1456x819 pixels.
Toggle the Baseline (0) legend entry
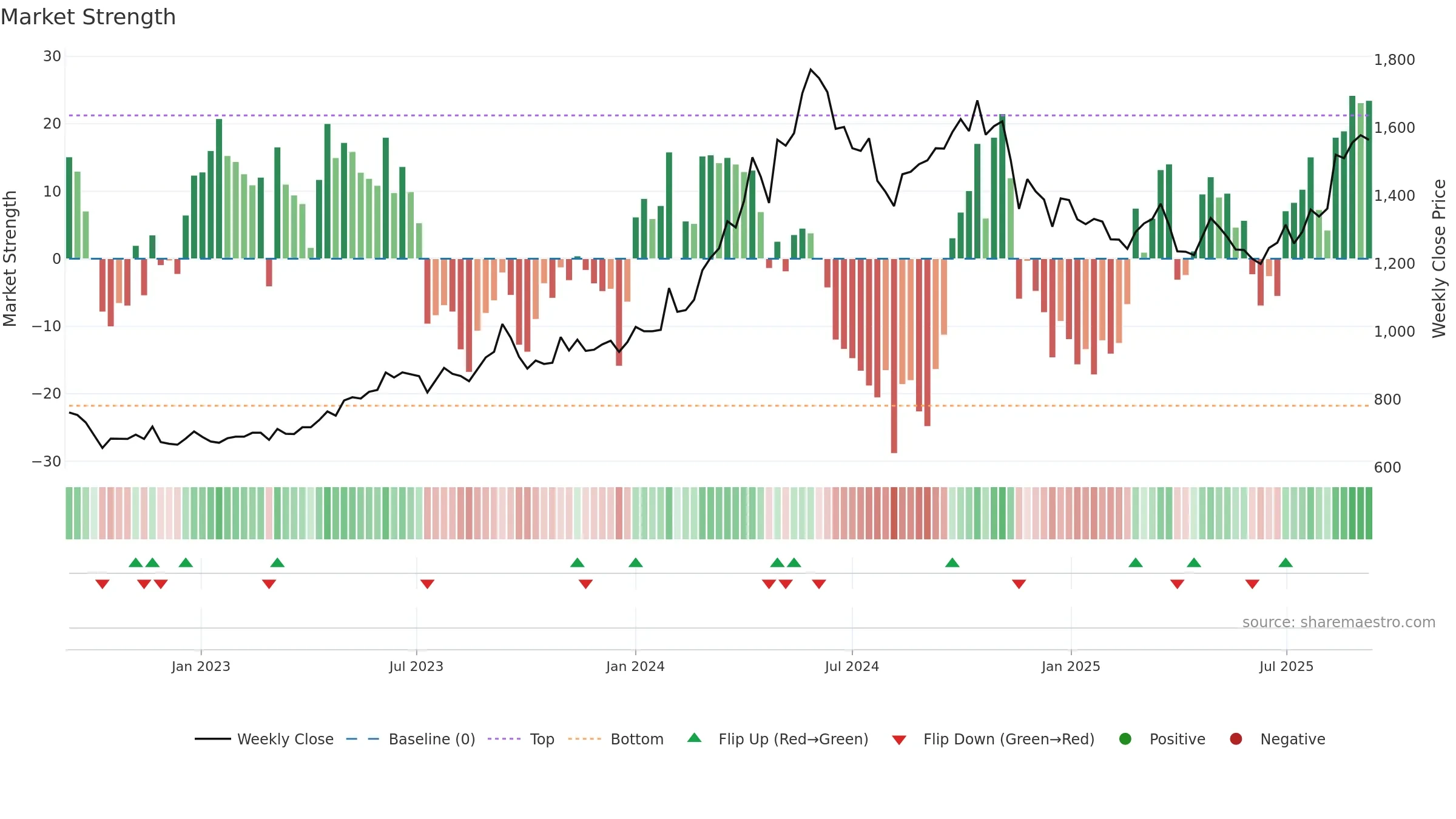click(x=411, y=739)
